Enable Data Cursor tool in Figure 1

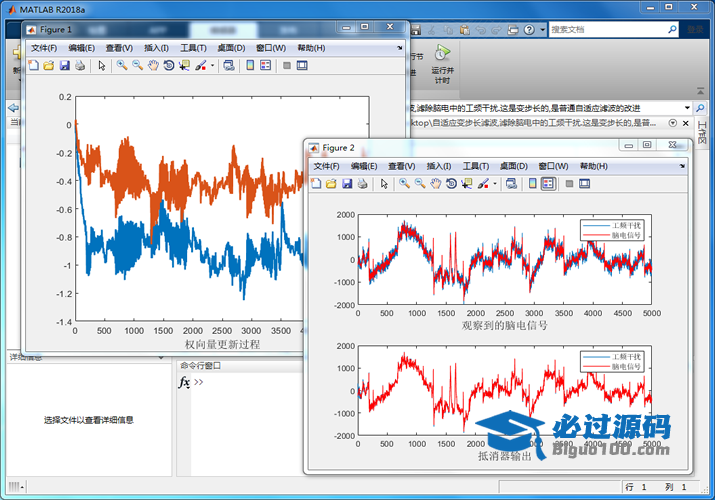(184, 66)
